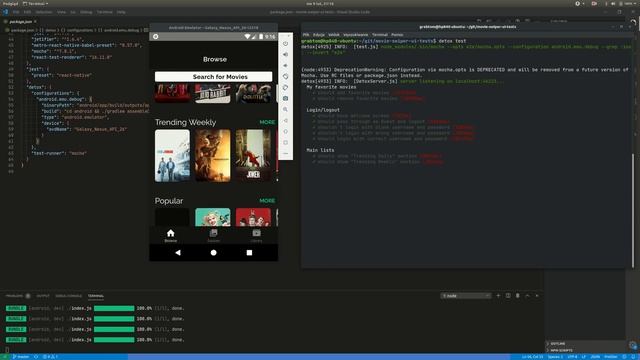This screenshot has width=640, height=360.
Task: Open Edycja menu in terminal window
Action: pyautogui.click(x=319, y=35)
